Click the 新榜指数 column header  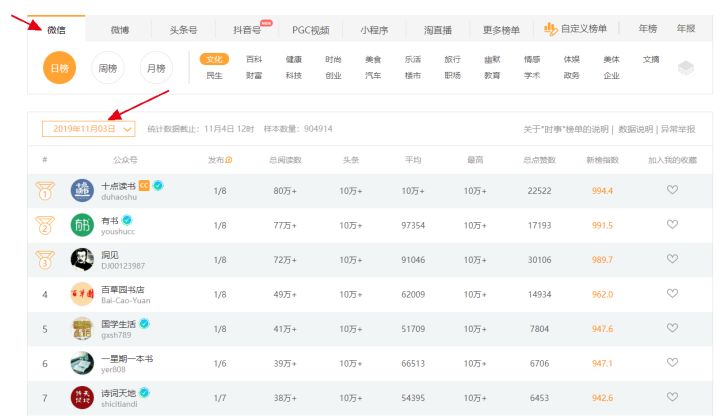tap(602, 160)
